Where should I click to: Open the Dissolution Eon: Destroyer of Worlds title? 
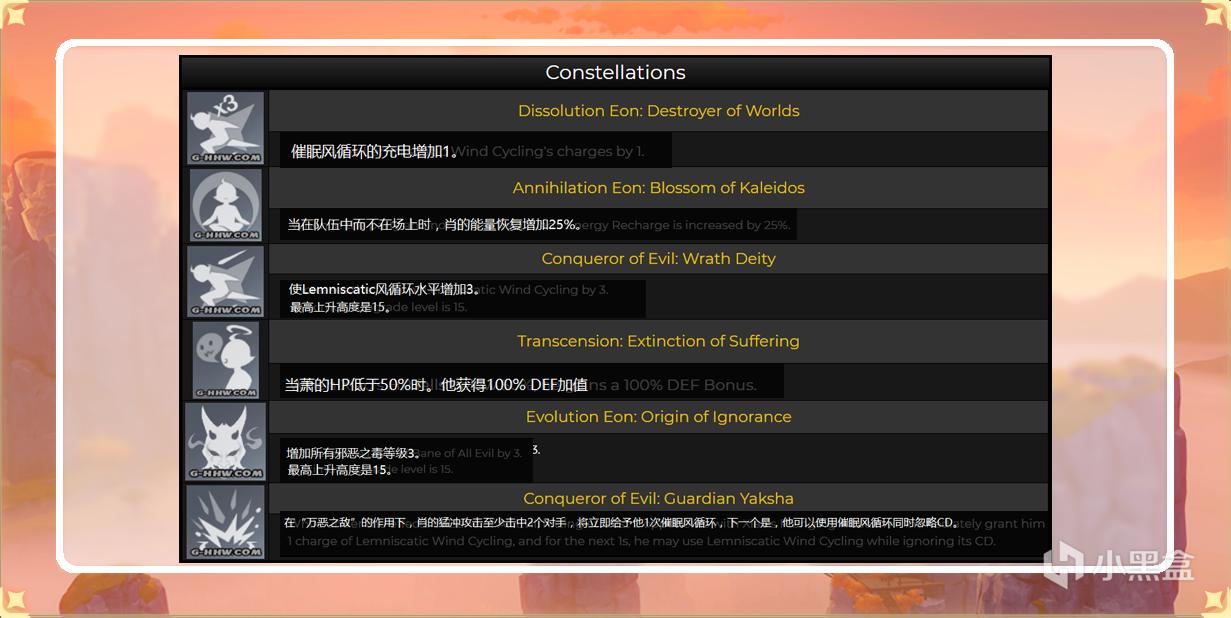(658, 111)
